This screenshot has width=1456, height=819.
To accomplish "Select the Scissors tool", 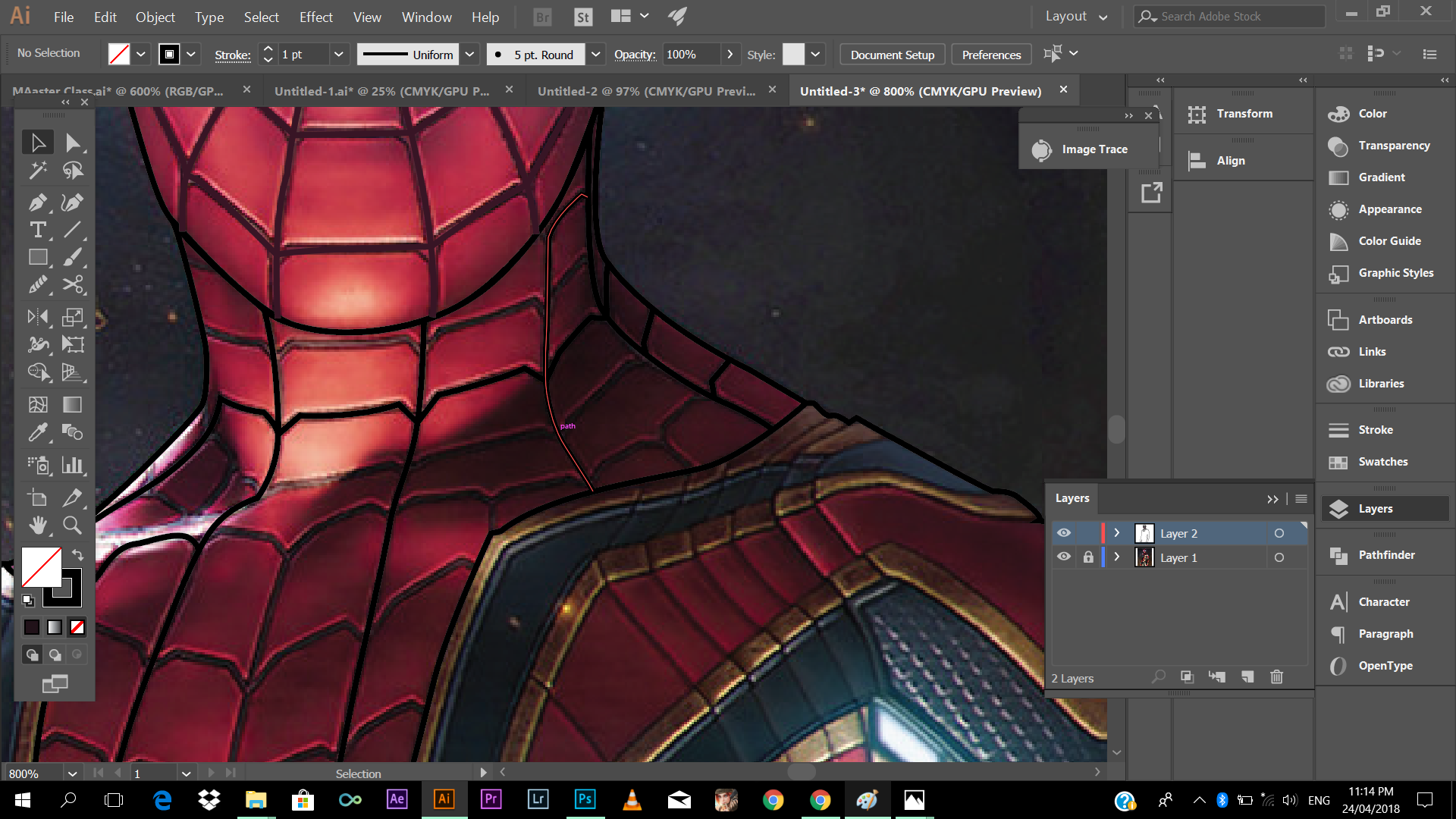I will [73, 284].
